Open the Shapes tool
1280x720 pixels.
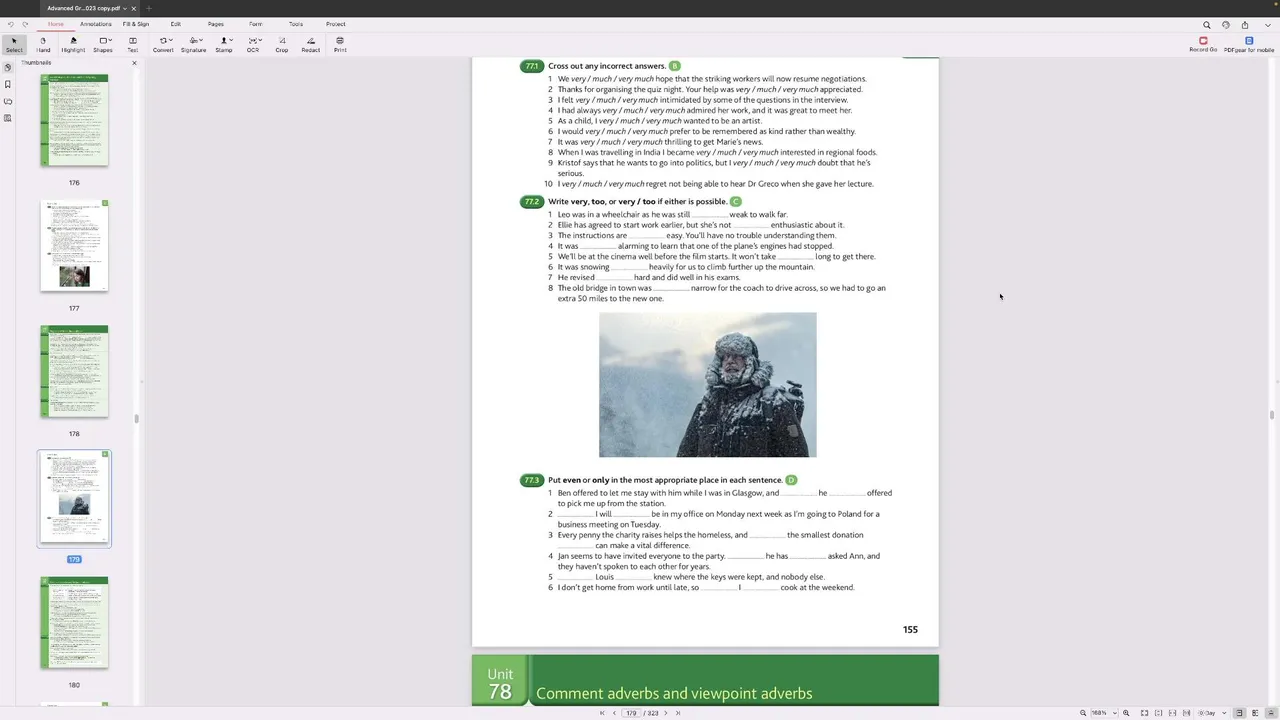(x=103, y=44)
